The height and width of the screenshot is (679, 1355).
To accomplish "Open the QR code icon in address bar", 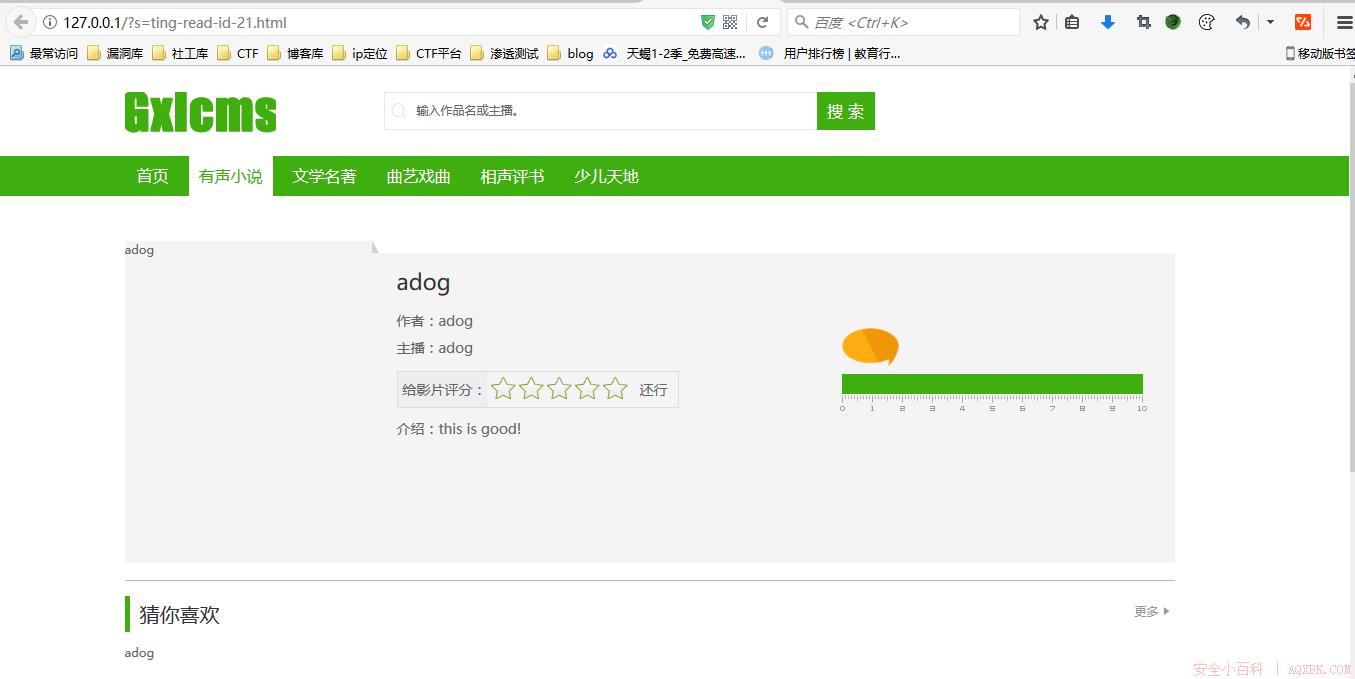I will pos(730,22).
